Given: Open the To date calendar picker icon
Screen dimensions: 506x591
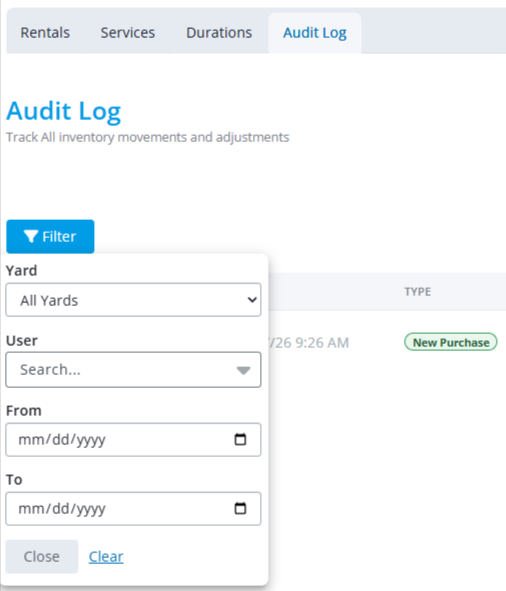Looking at the screenshot, I should pyautogui.click(x=240, y=508).
